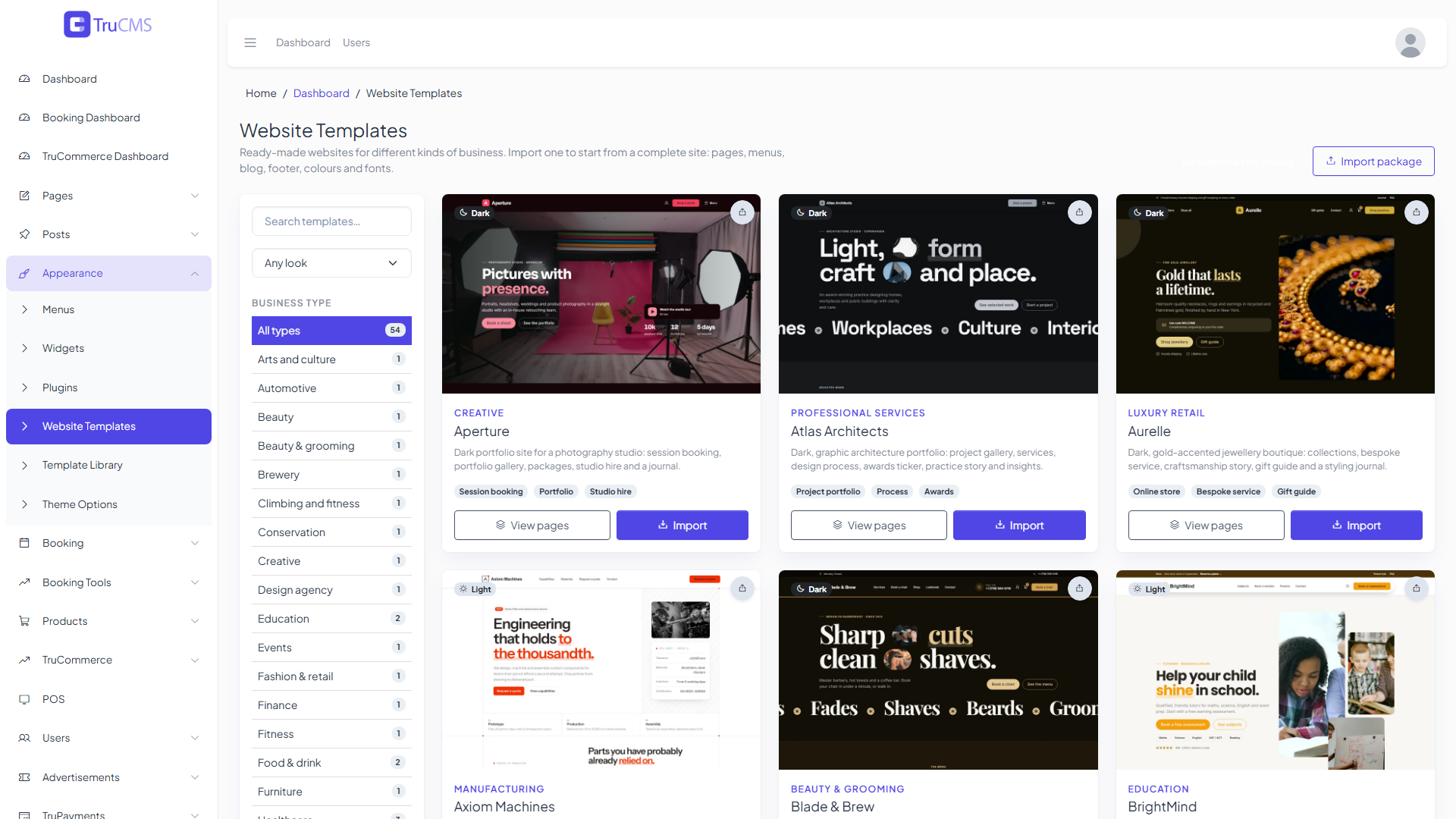Click the share icon on Atlas Architects thumbnail

coord(1079,212)
